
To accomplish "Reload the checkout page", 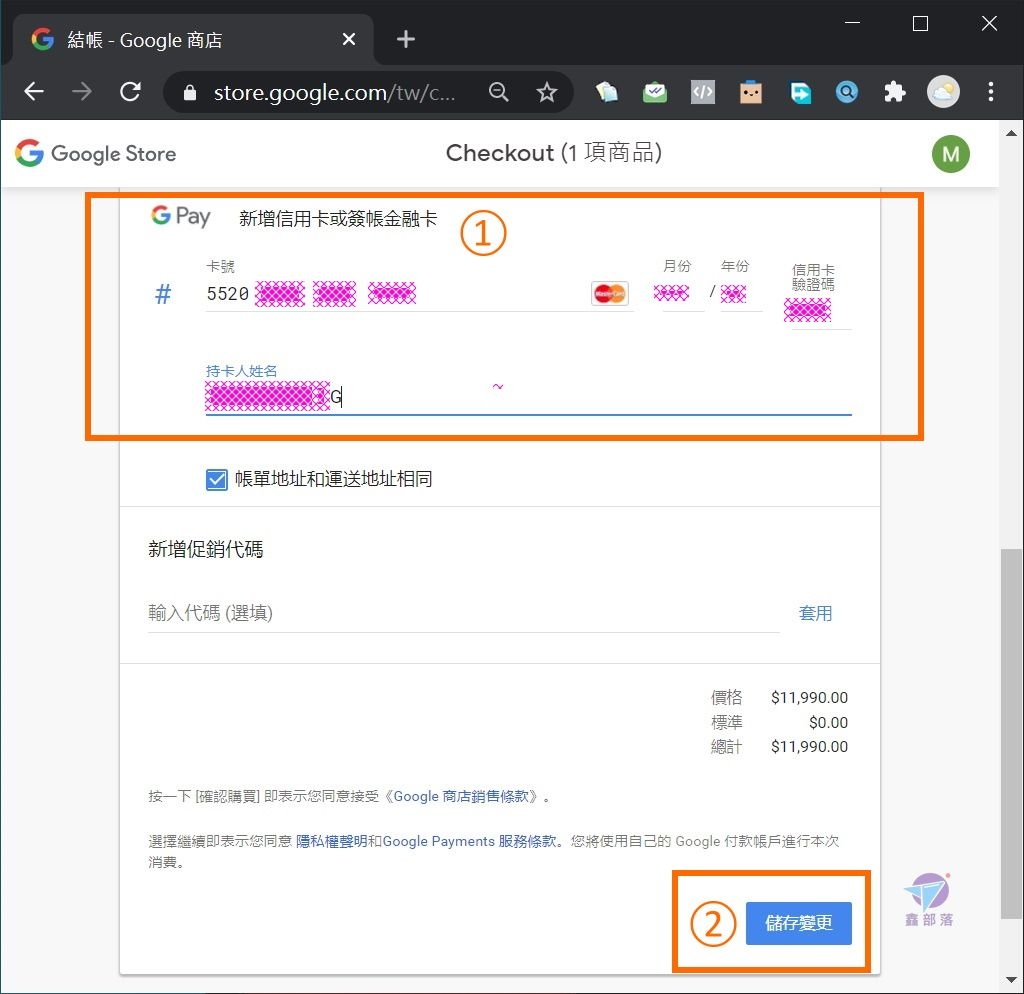I will pyautogui.click(x=131, y=91).
